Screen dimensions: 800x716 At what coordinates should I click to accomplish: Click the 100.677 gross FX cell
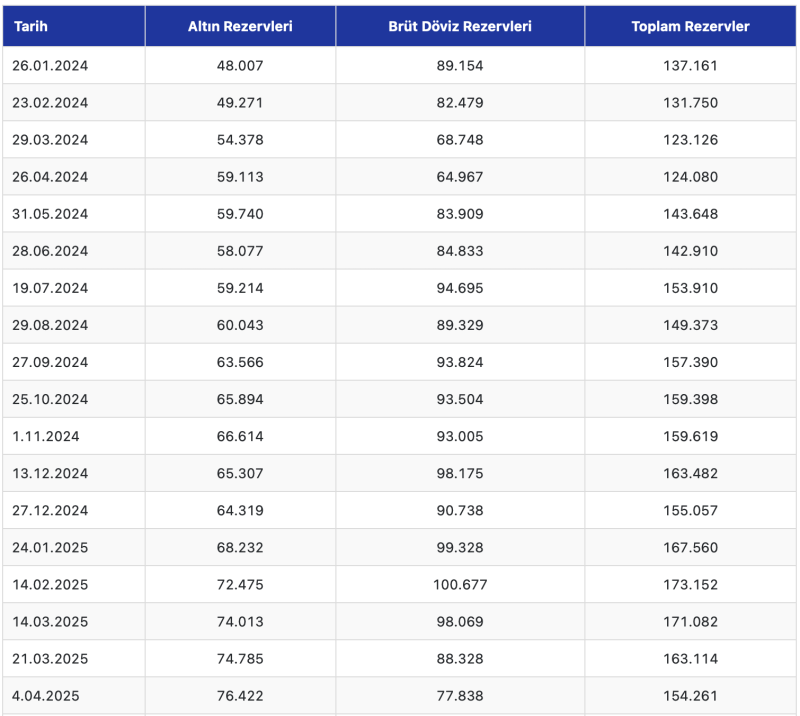[x=460, y=584]
